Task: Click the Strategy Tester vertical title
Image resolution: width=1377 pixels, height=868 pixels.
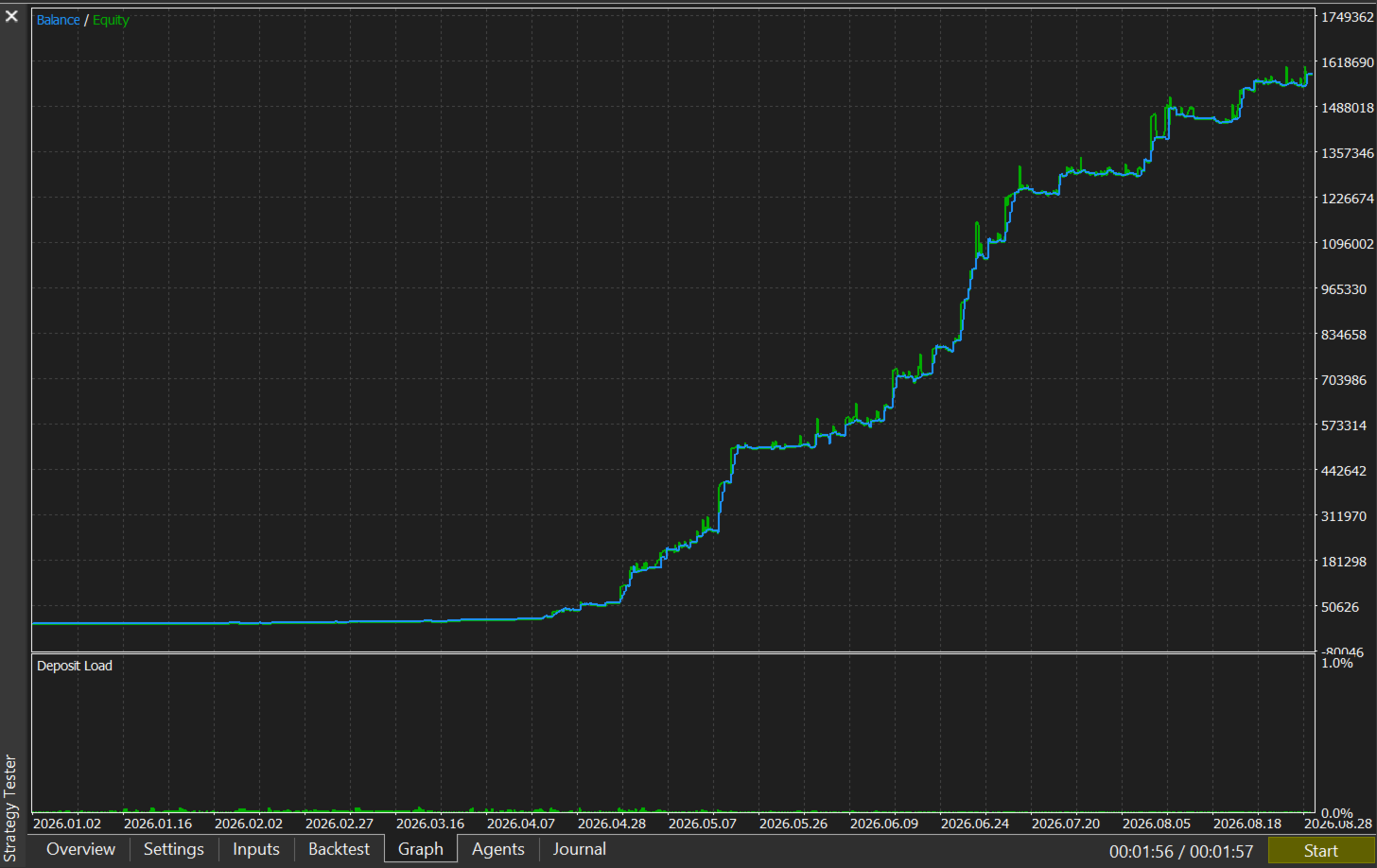Action: 11,808
